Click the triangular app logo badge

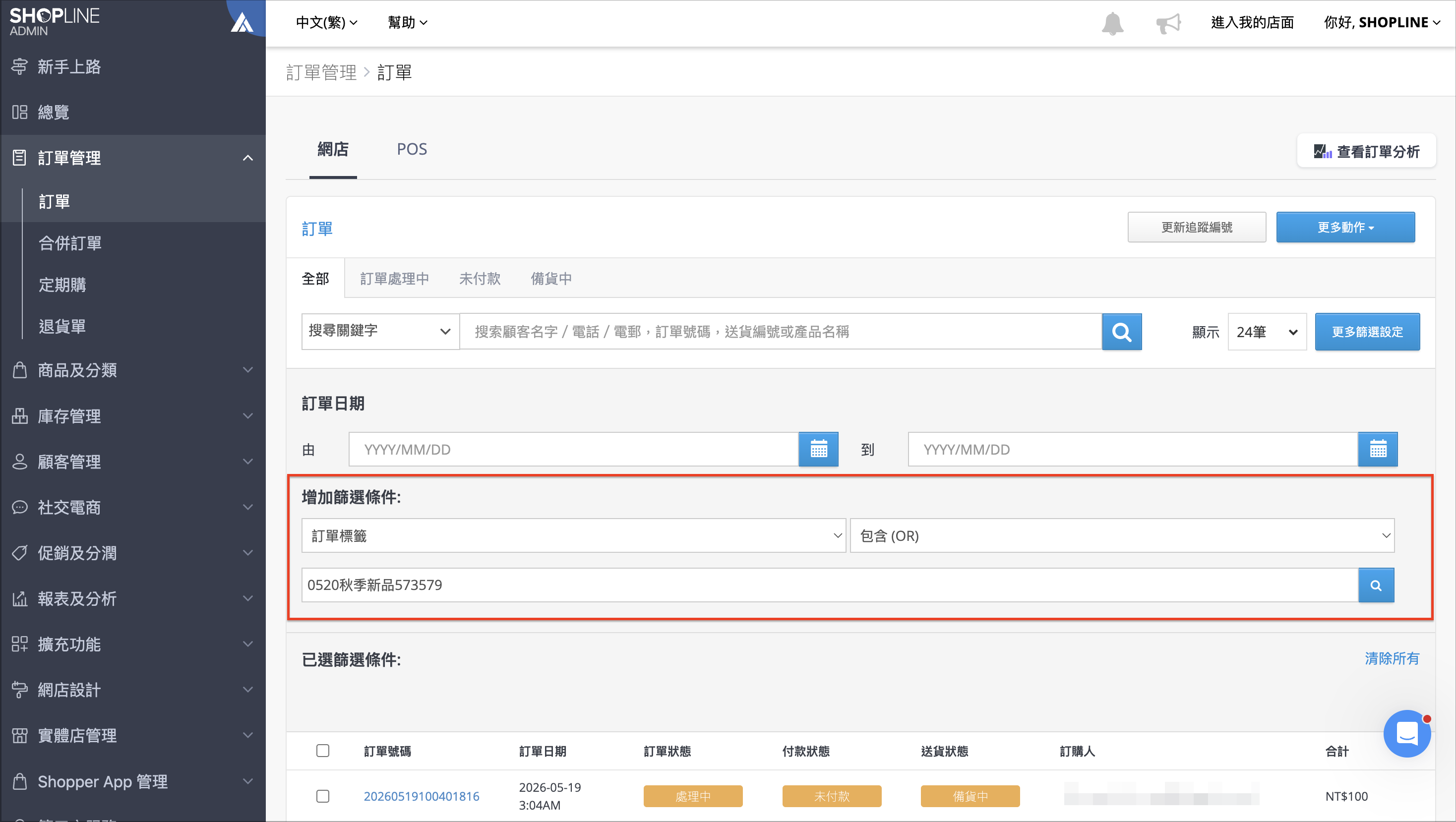(242, 23)
